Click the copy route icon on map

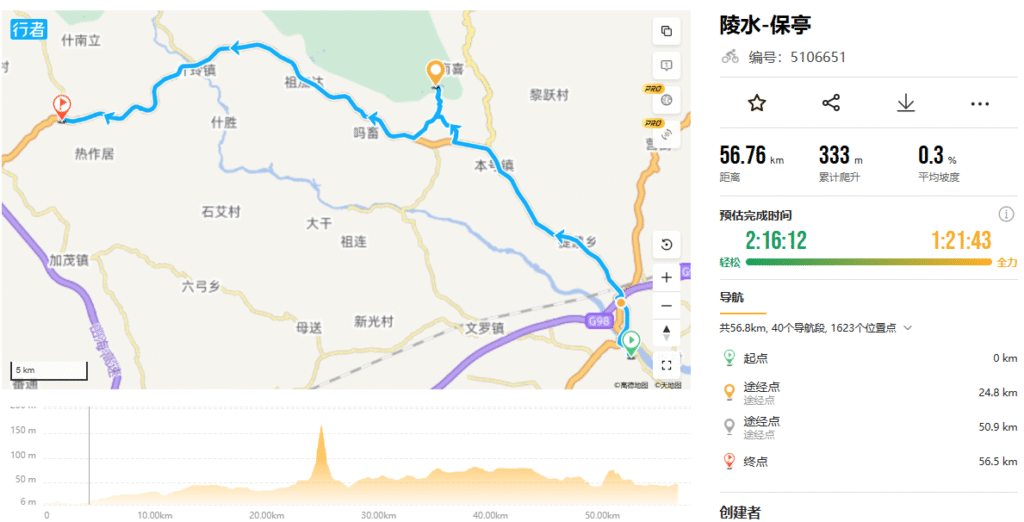click(666, 31)
